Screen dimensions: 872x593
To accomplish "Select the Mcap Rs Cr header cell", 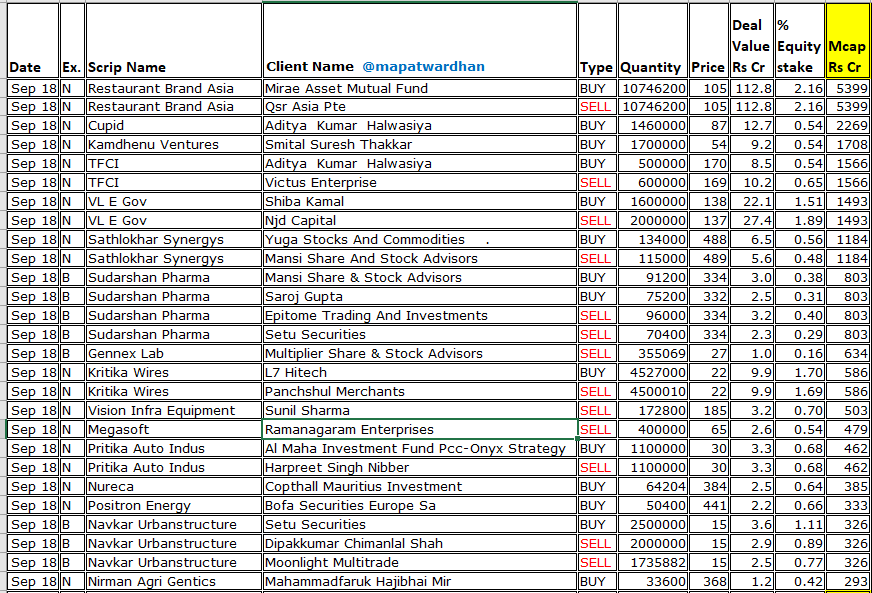I will (x=847, y=41).
